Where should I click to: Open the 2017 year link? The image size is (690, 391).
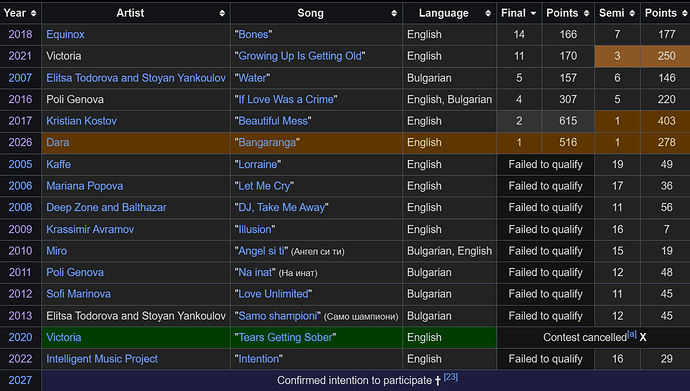20,121
